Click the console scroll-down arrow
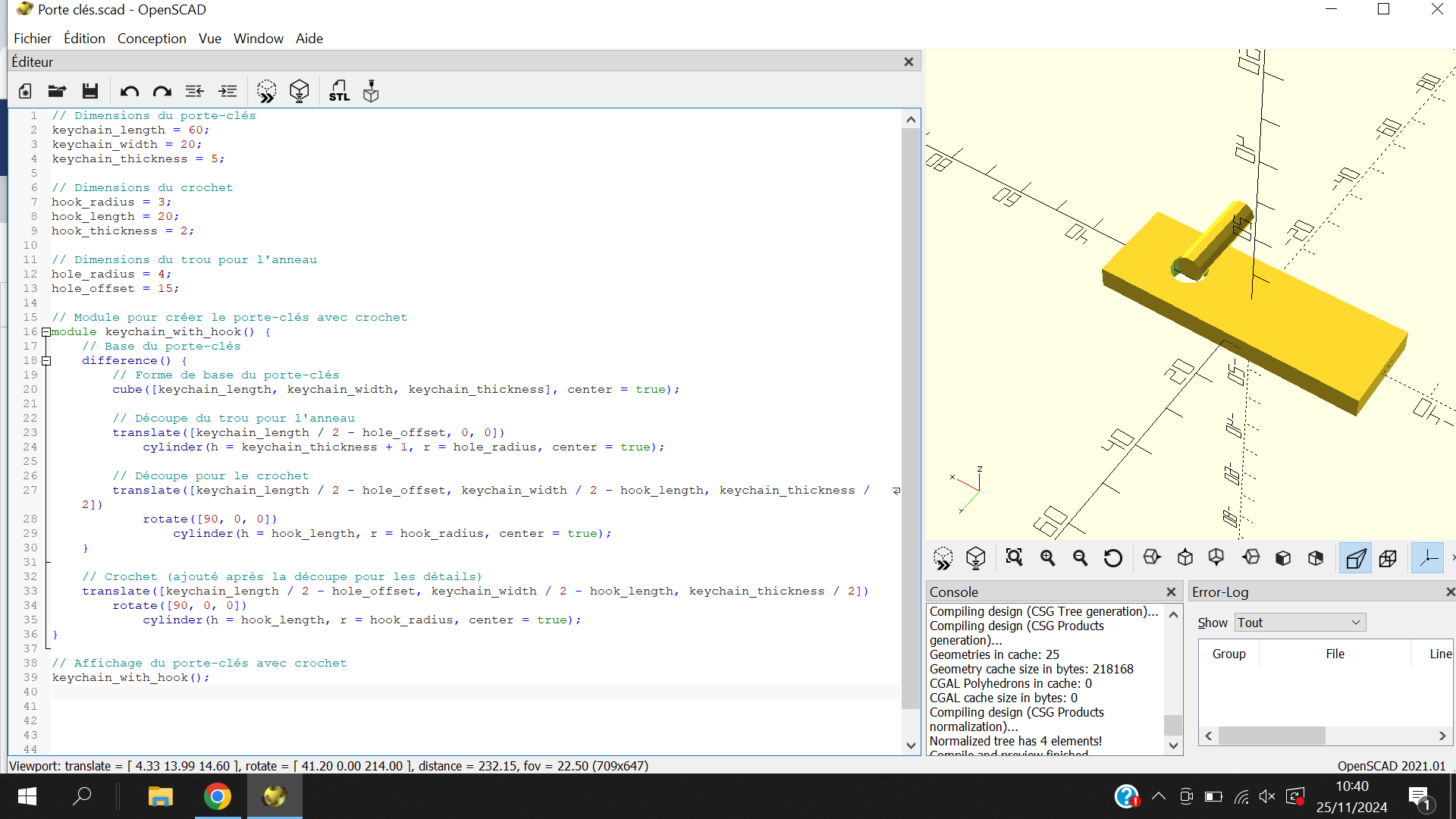The image size is (1456, 819). tap(1173, 745)
